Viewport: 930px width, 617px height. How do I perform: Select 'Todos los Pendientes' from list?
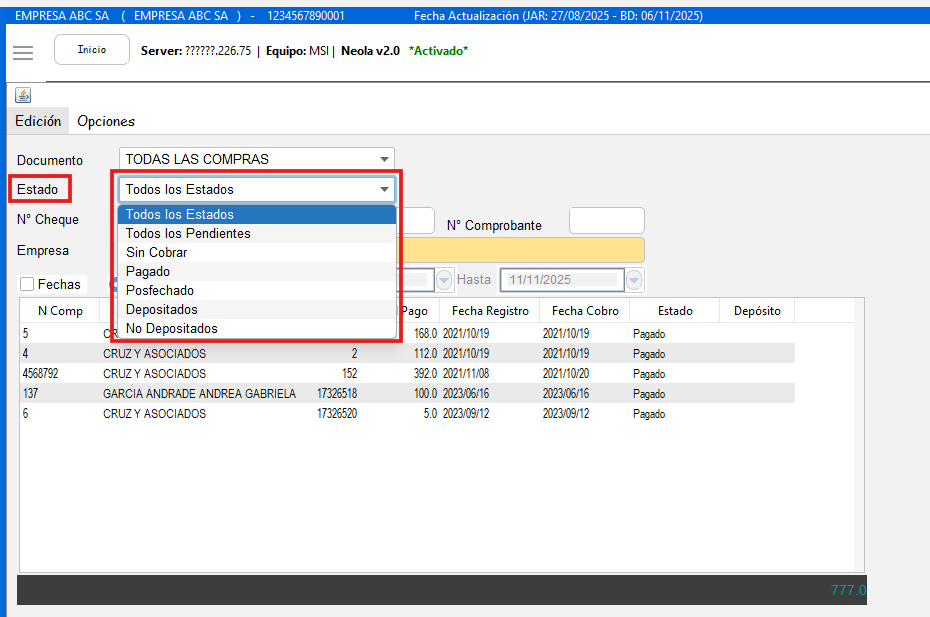(188, 233)
